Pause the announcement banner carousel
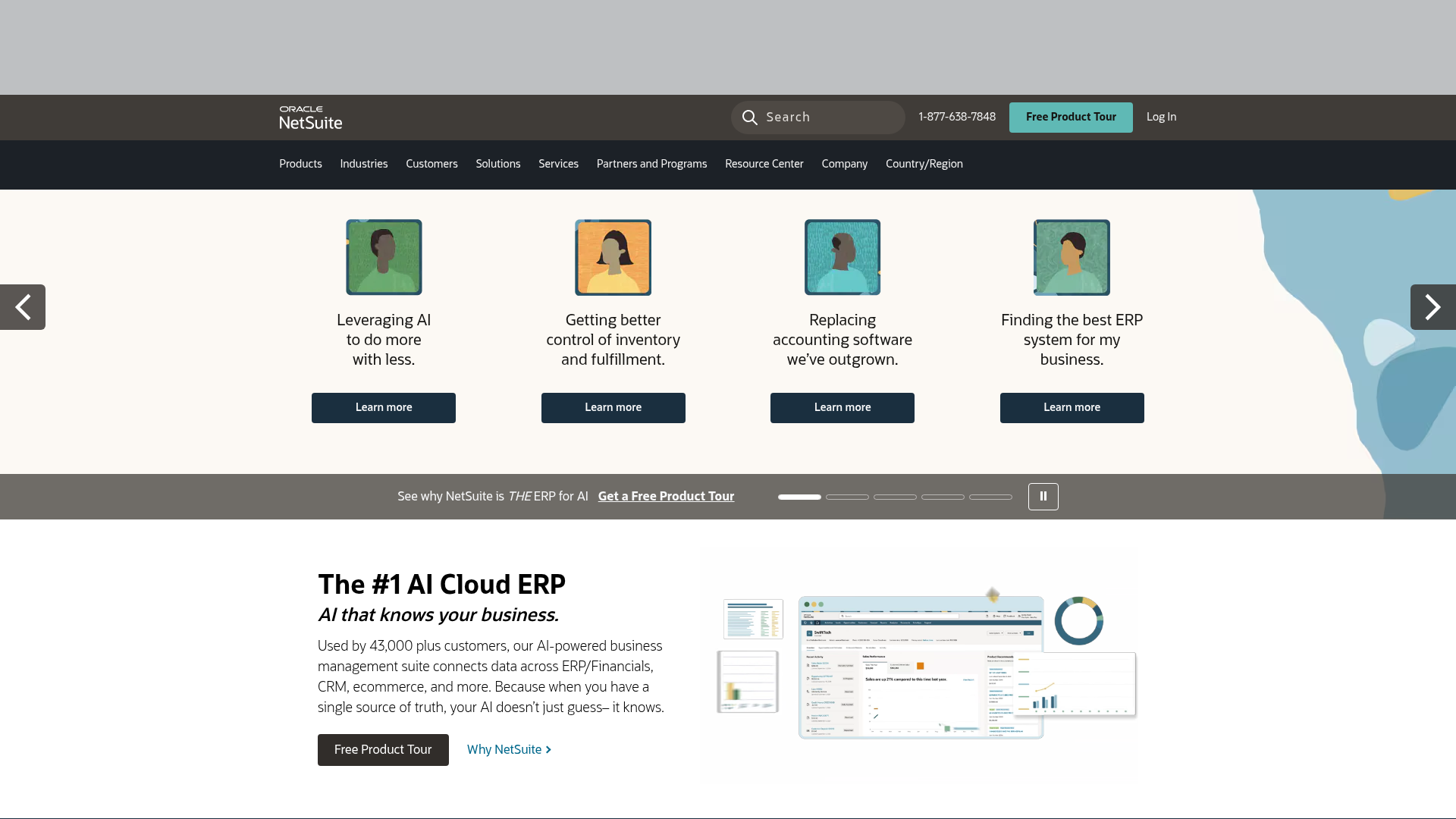 pyautogui.click(x=1043, y=496)
